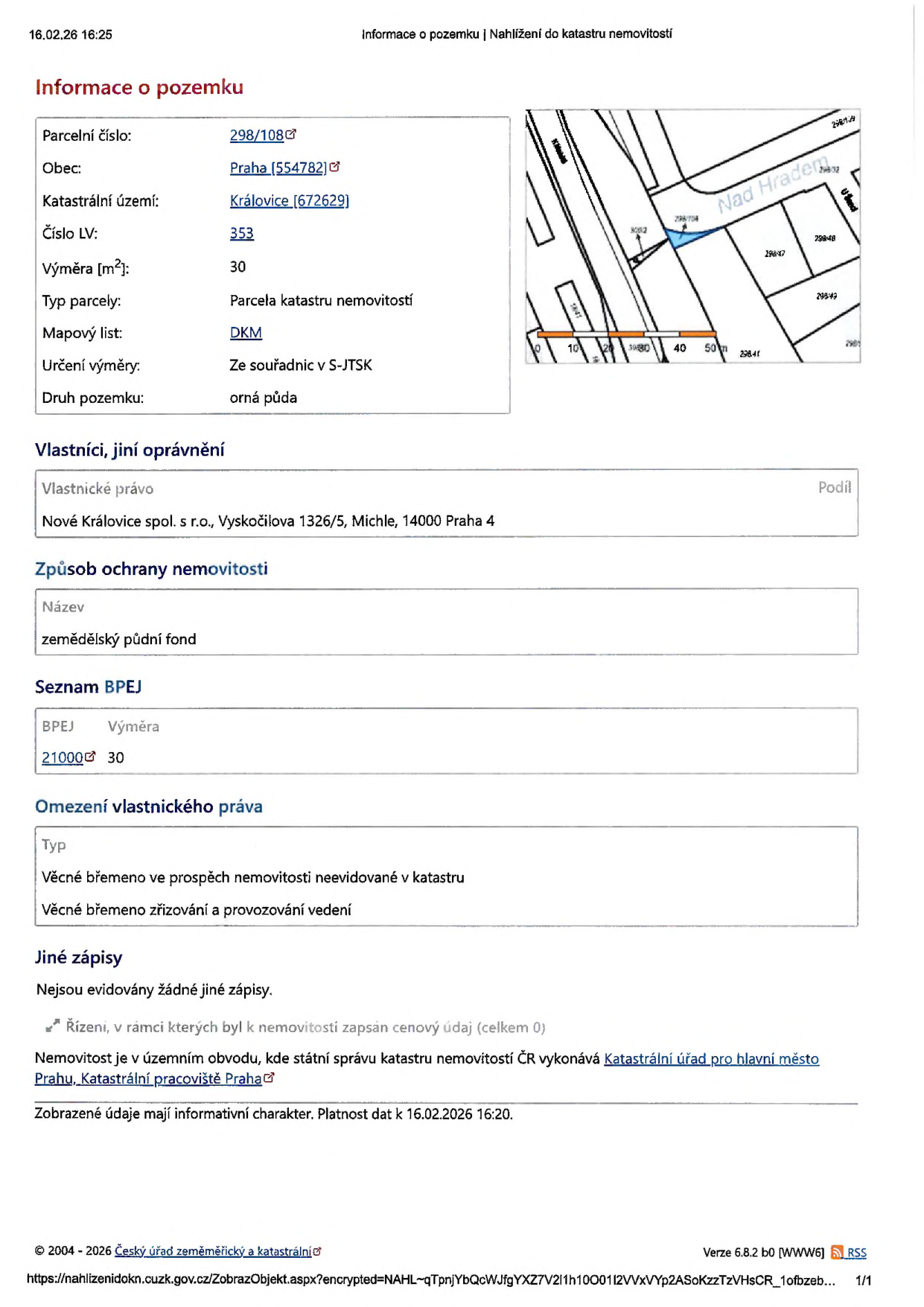Select the text zemědělský půdní fond
Image resolution: width=924 pixels, height=1307 pixels.
tap(119, 640)
